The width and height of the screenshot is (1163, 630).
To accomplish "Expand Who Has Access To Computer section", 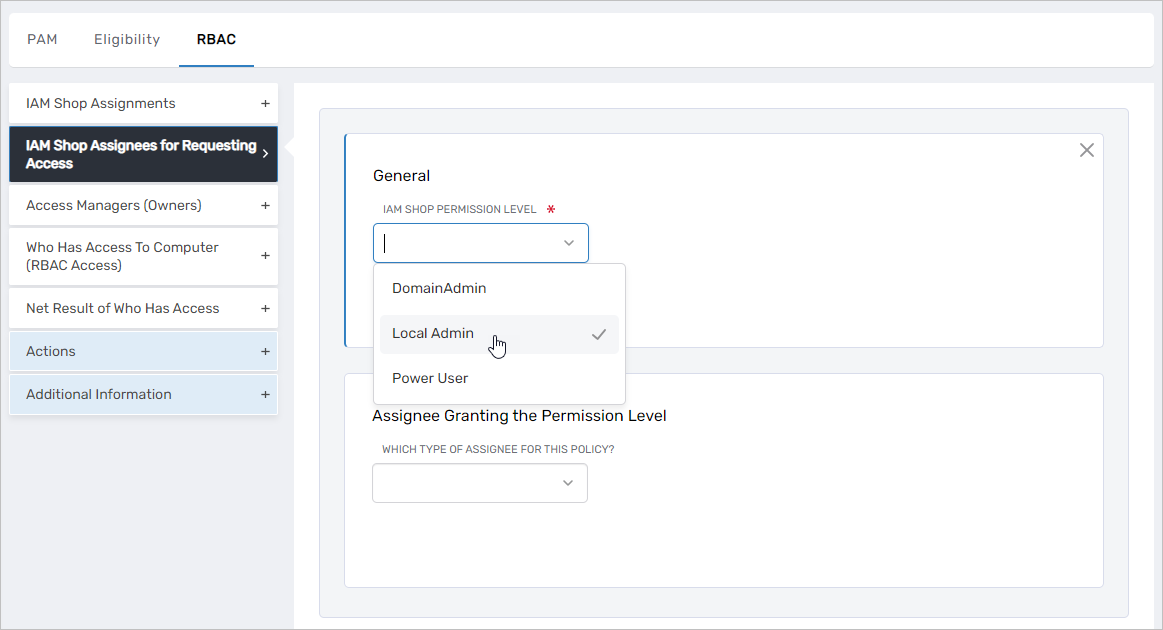I will [265, 256].
